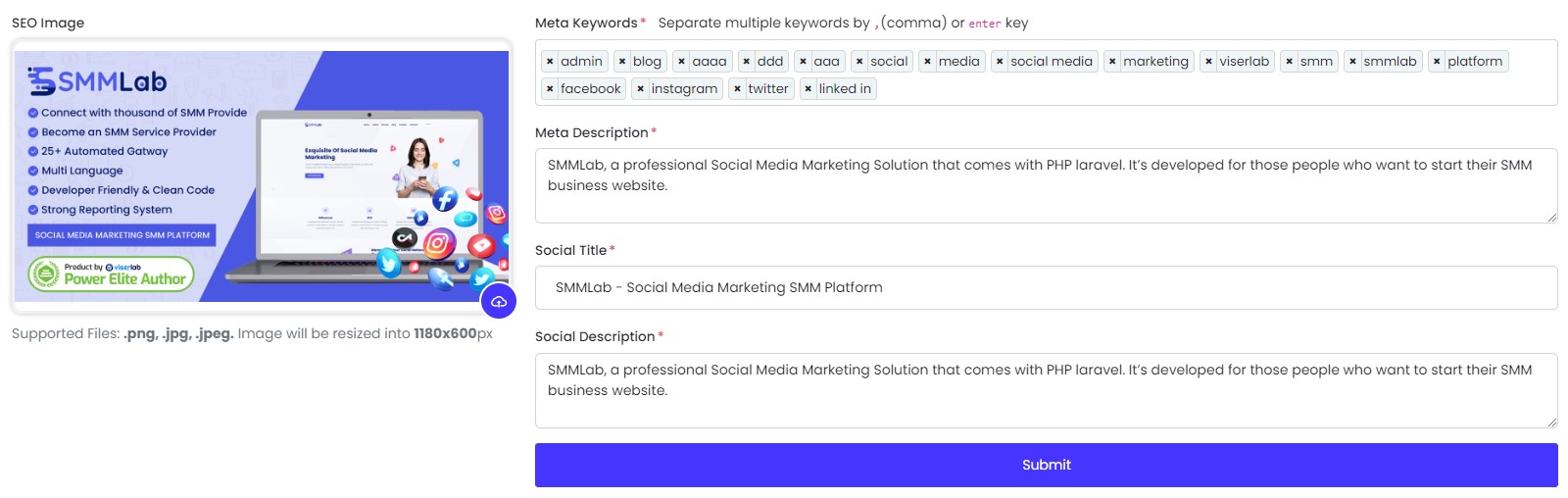This screenshot has width=1568, height=498.
Task: Remove the 'marketing' keyword tag
Action: [1112, 62]
